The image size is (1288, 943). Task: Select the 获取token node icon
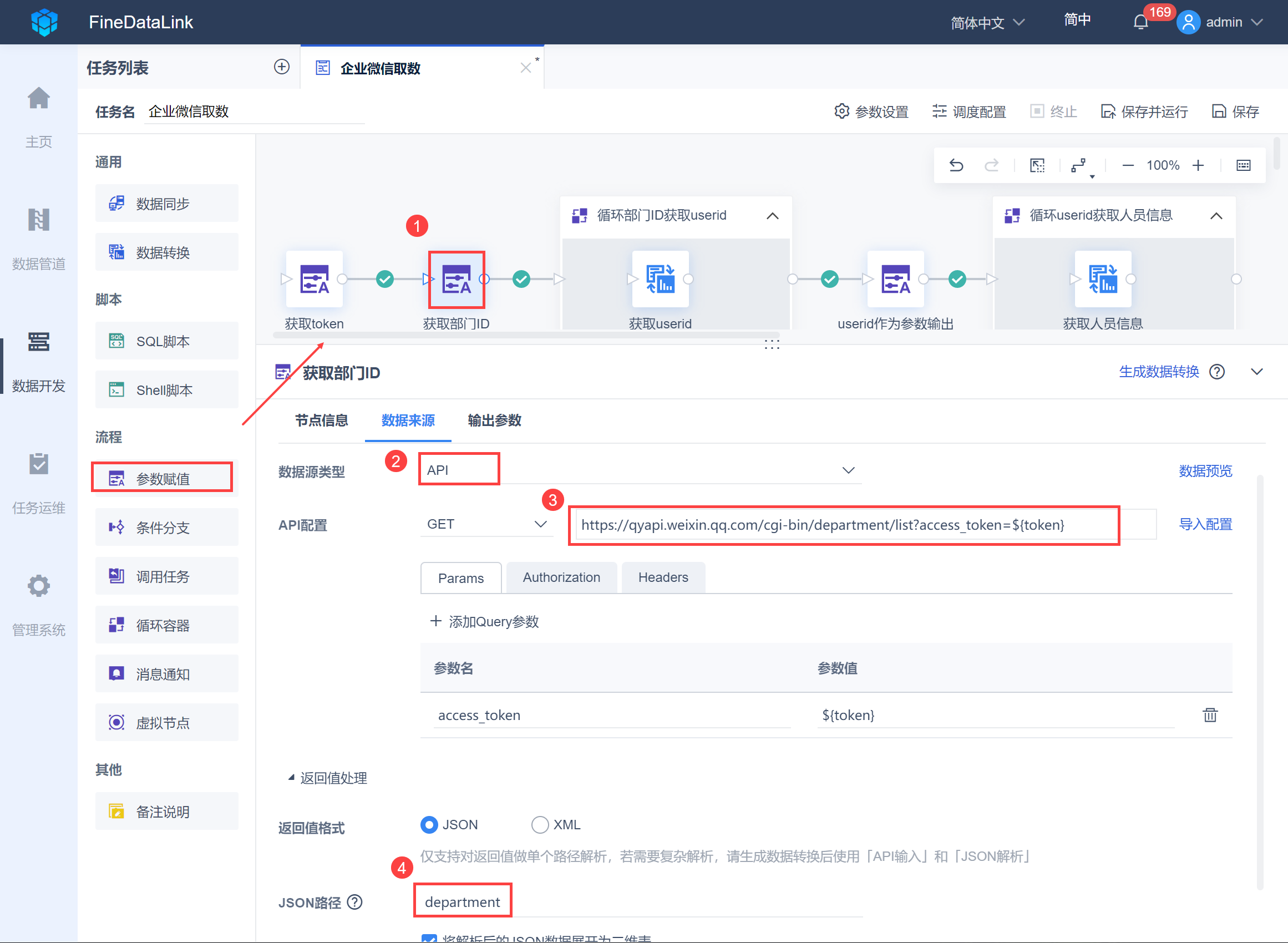(315, 279)
